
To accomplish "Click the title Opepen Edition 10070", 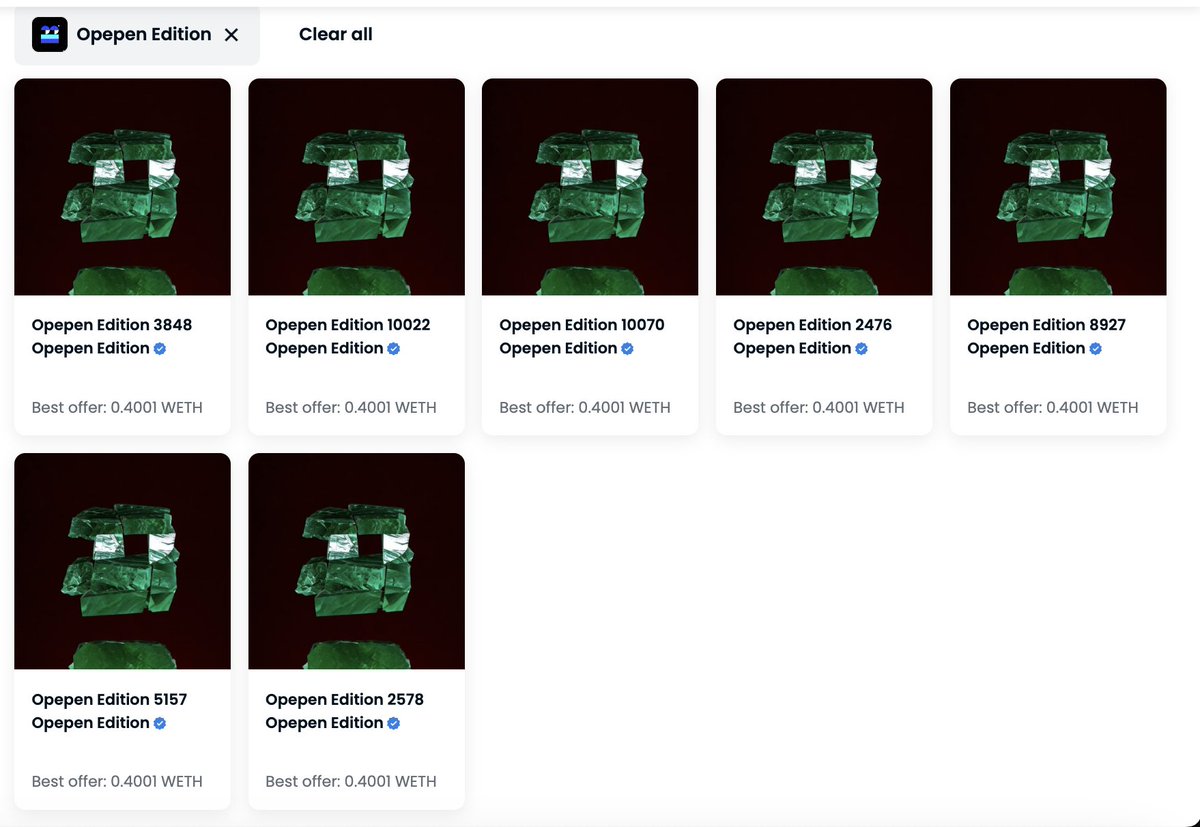I will click(582, 325).
